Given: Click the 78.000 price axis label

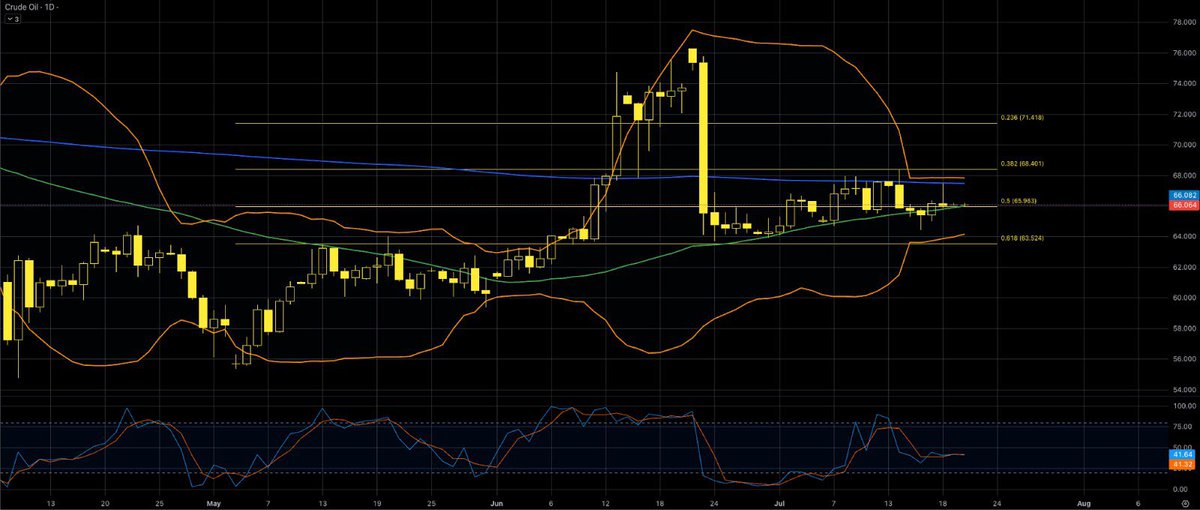Looking at the screenshot, I should coord(1184,22).
